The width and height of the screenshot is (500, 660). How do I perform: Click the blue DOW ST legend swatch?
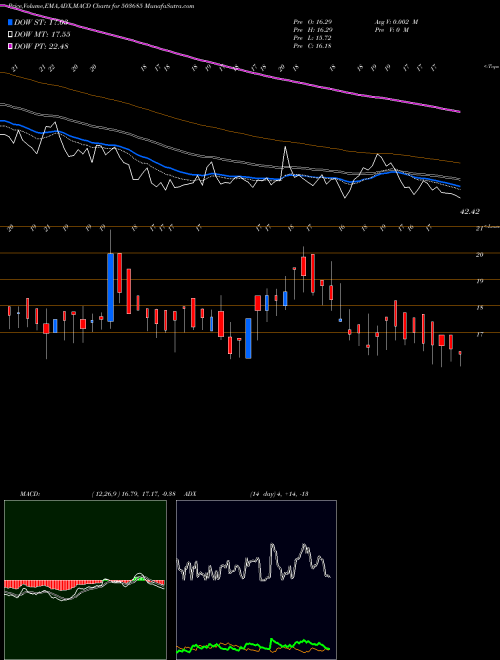coord(10,22)
